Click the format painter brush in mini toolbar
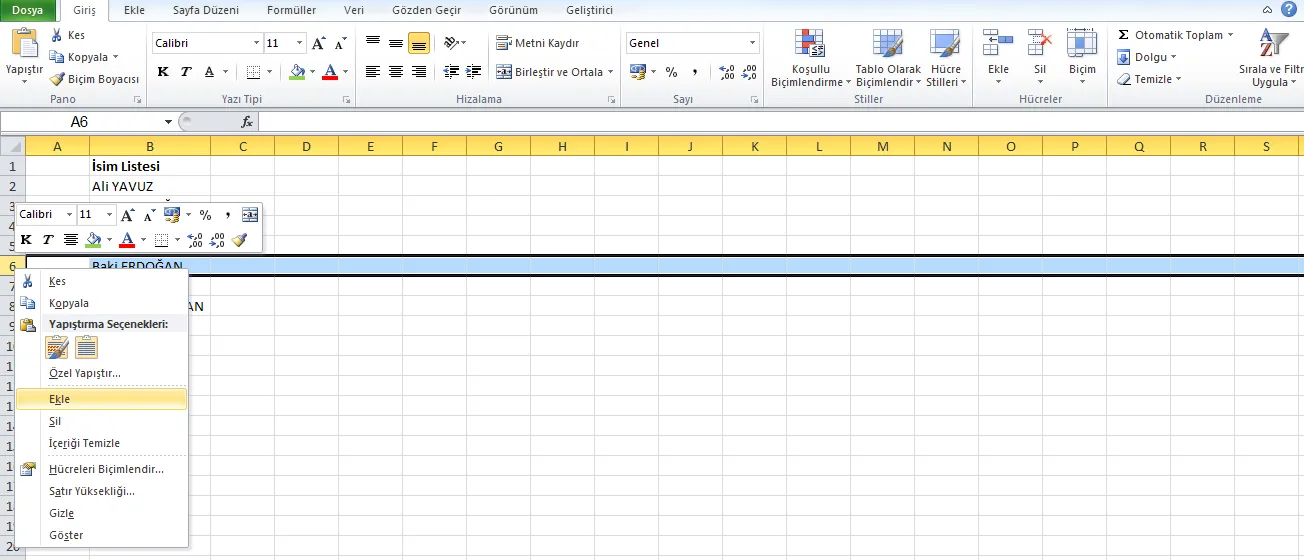This screenshot has height=560, width=1304. [239, 240]
